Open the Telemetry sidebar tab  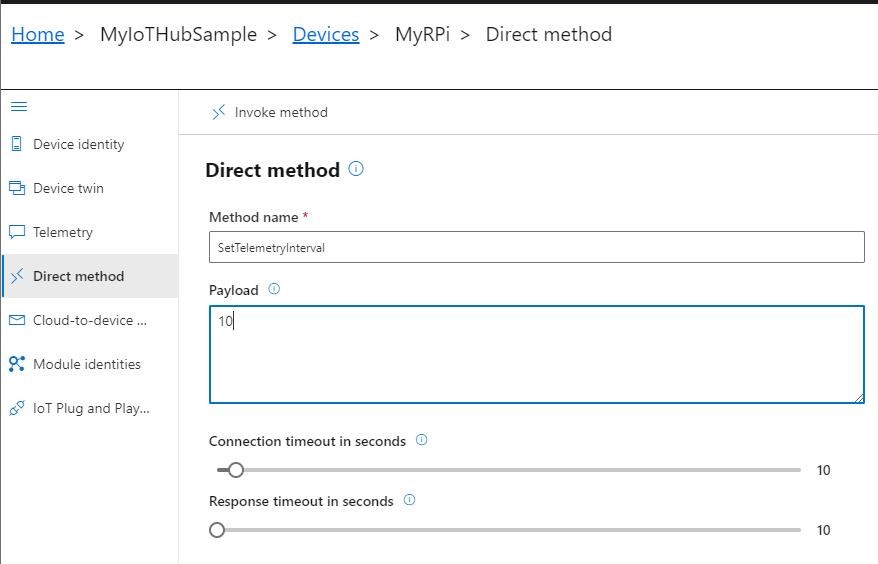point(62,232)
